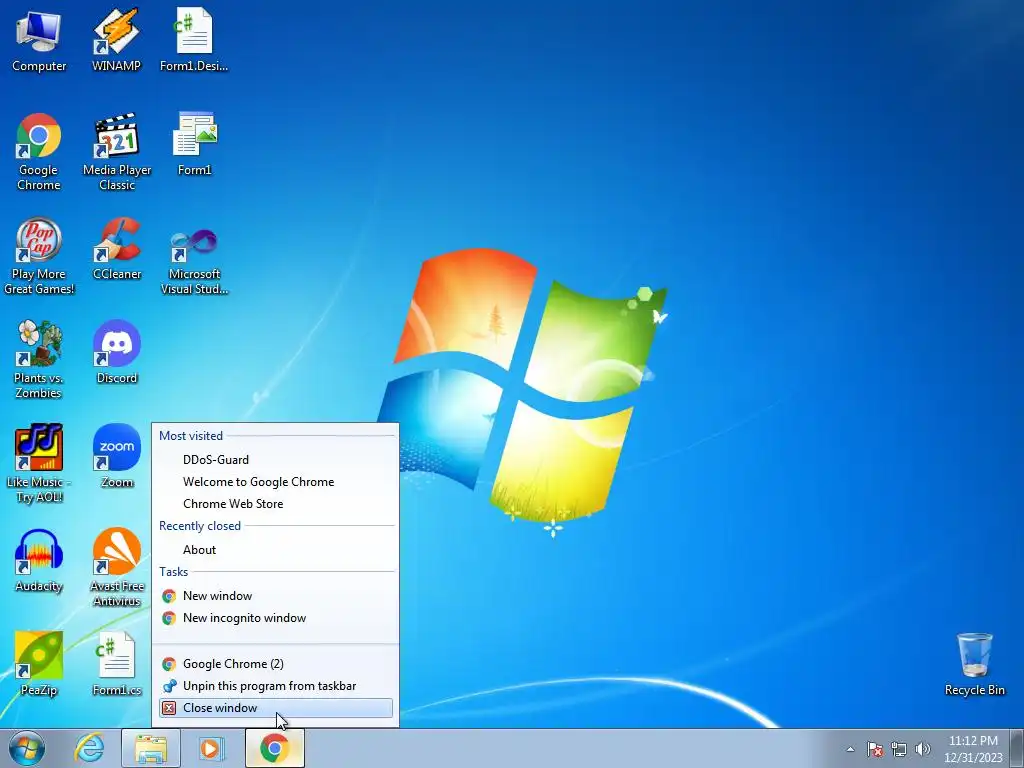Launch Avast Free Antivirus shortcut
Image resolution: width=1024 pixels, height=768 pixels.
pyautogui.click(x=117, y=567)
